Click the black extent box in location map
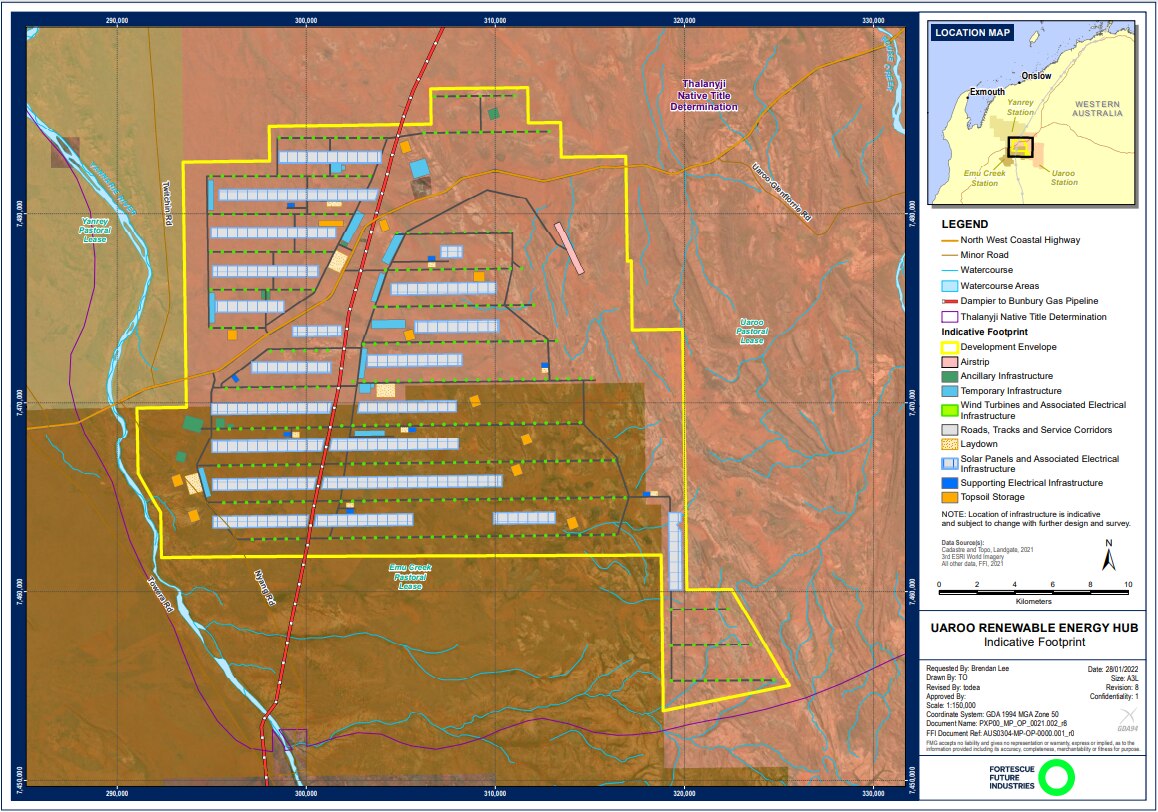This screenshot has height=812, width=1158. click(1019, 147)
